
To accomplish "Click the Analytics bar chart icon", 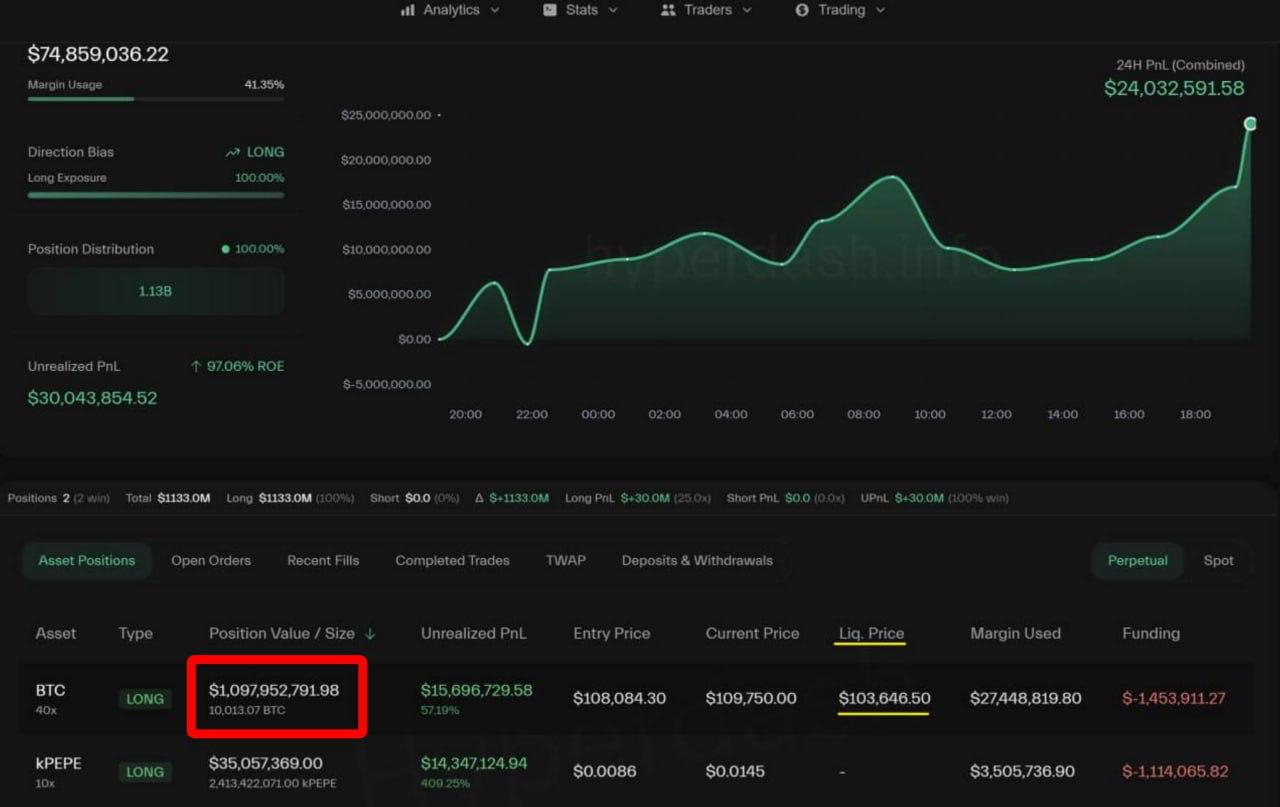I will tap(408, 10).
